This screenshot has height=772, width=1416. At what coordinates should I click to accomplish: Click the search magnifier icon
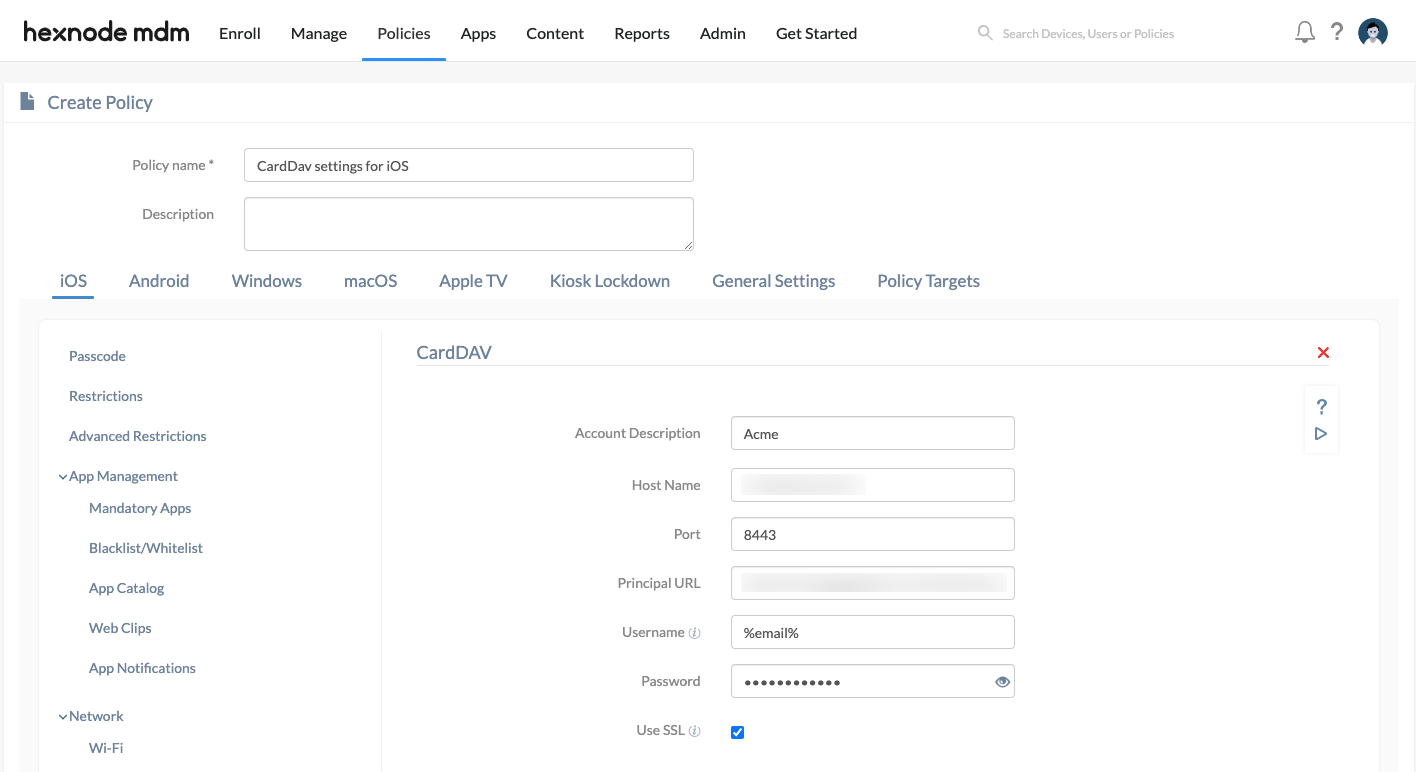985,33
